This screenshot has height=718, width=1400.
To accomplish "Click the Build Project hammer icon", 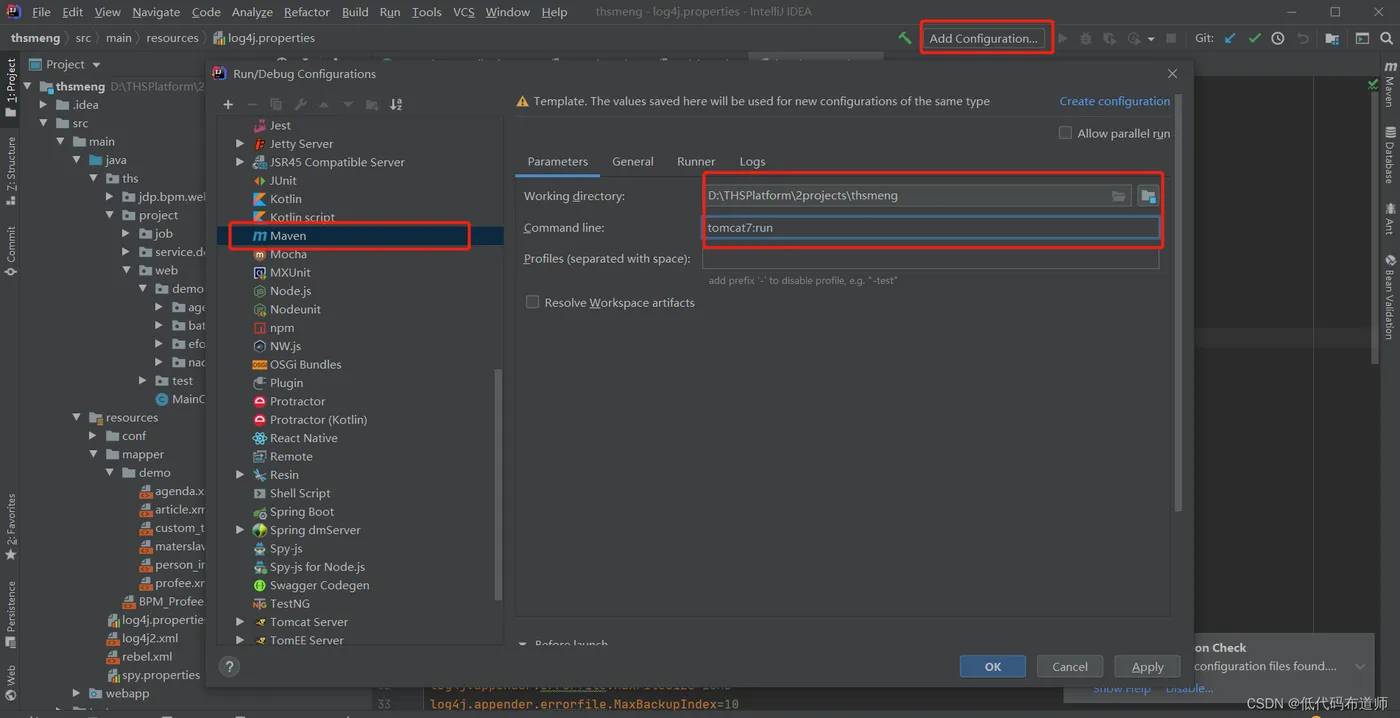I will pos(904,38).
